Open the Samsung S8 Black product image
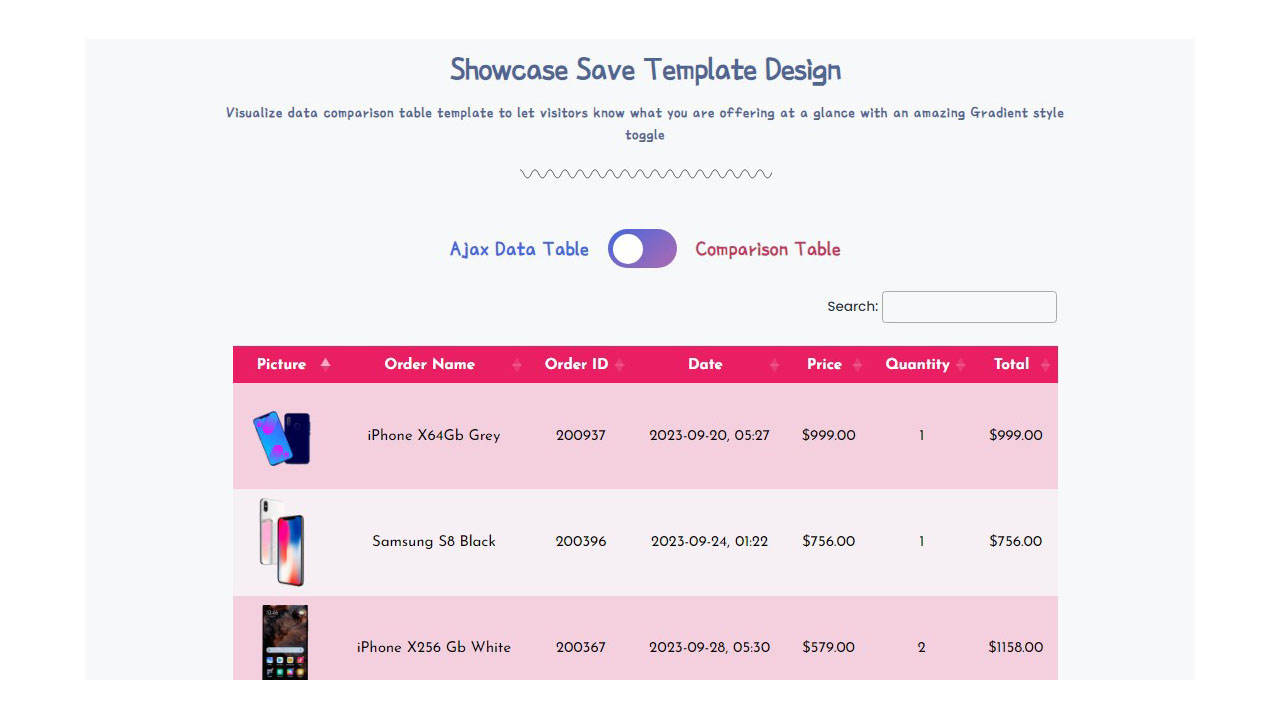The image size is (1280, 720). [x=282, y=542]
